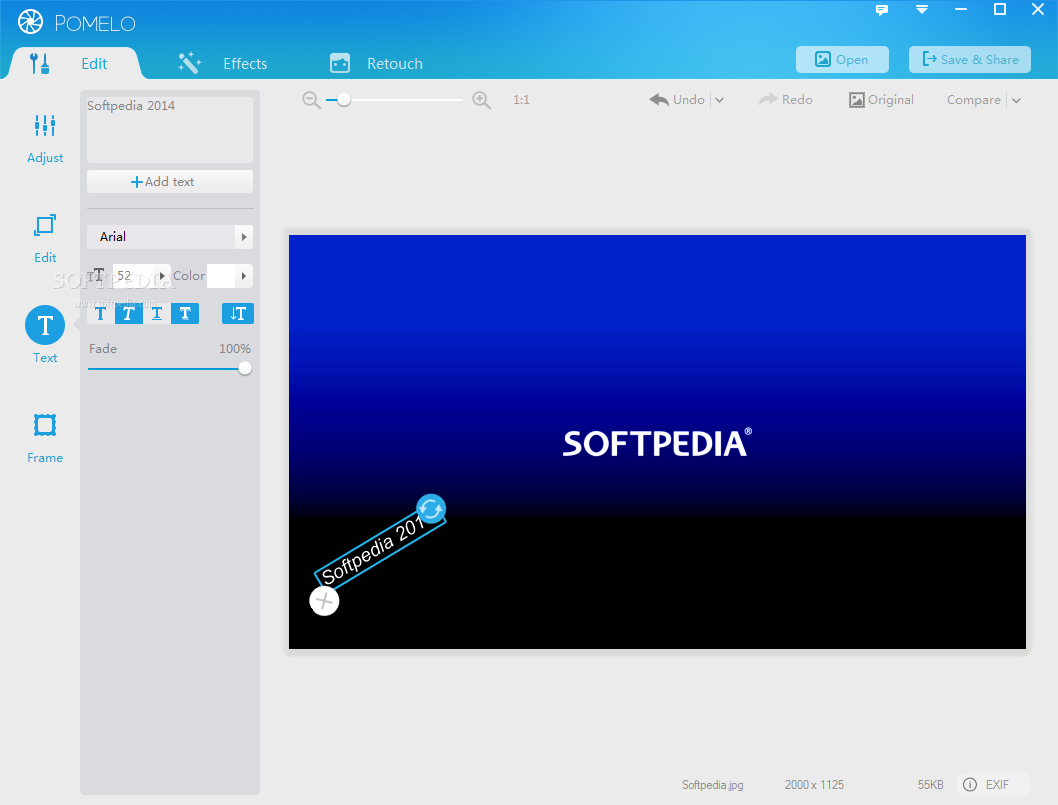Screen dimensions: 1058x805
Task: Click Save & Share button
Action: click(x=970, y=59)
